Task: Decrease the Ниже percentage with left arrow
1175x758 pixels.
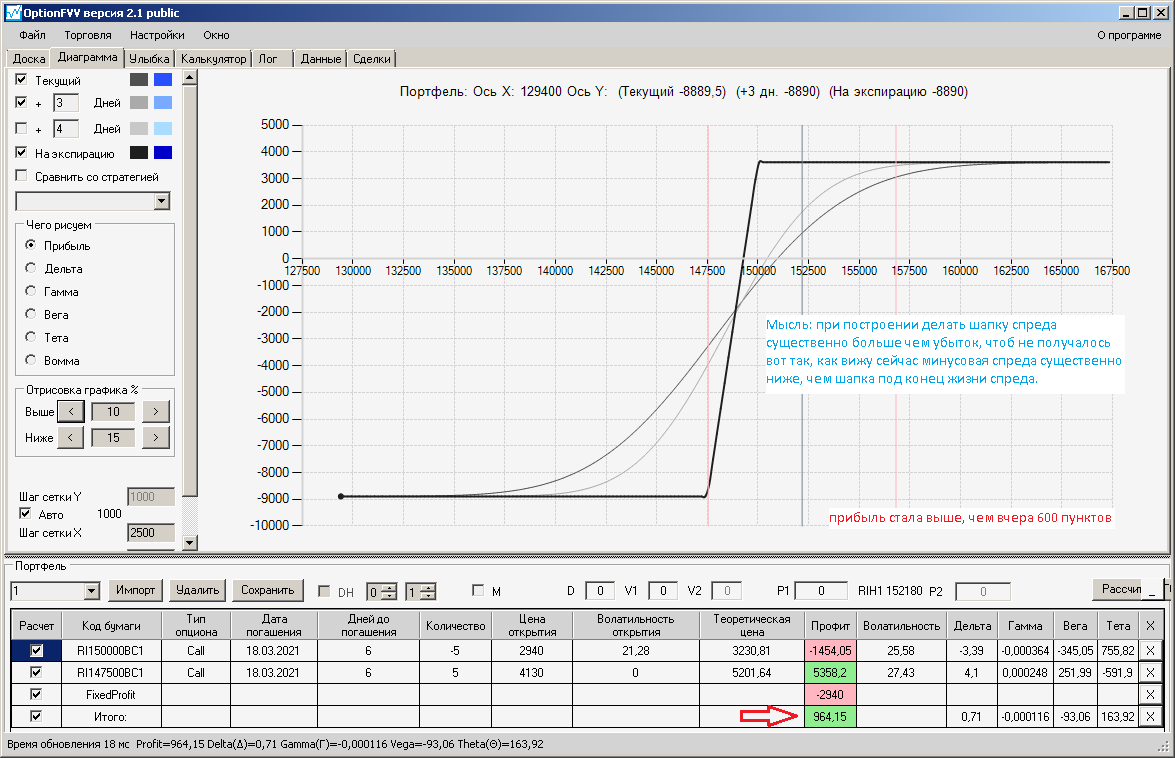Action: click(x=70, y=437)
